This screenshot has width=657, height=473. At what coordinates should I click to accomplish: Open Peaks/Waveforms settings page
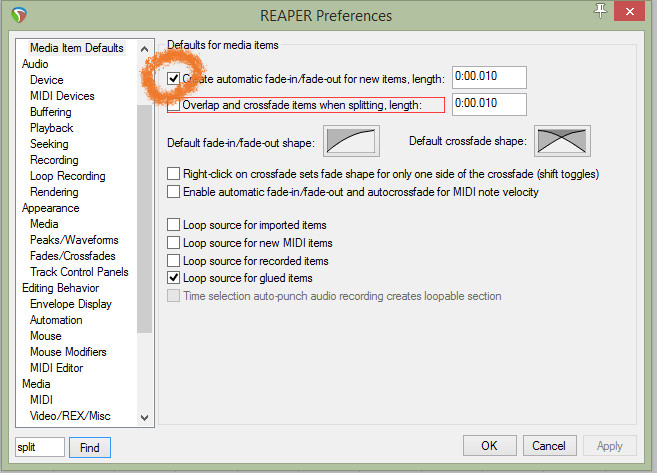click(x=74, y=240)
